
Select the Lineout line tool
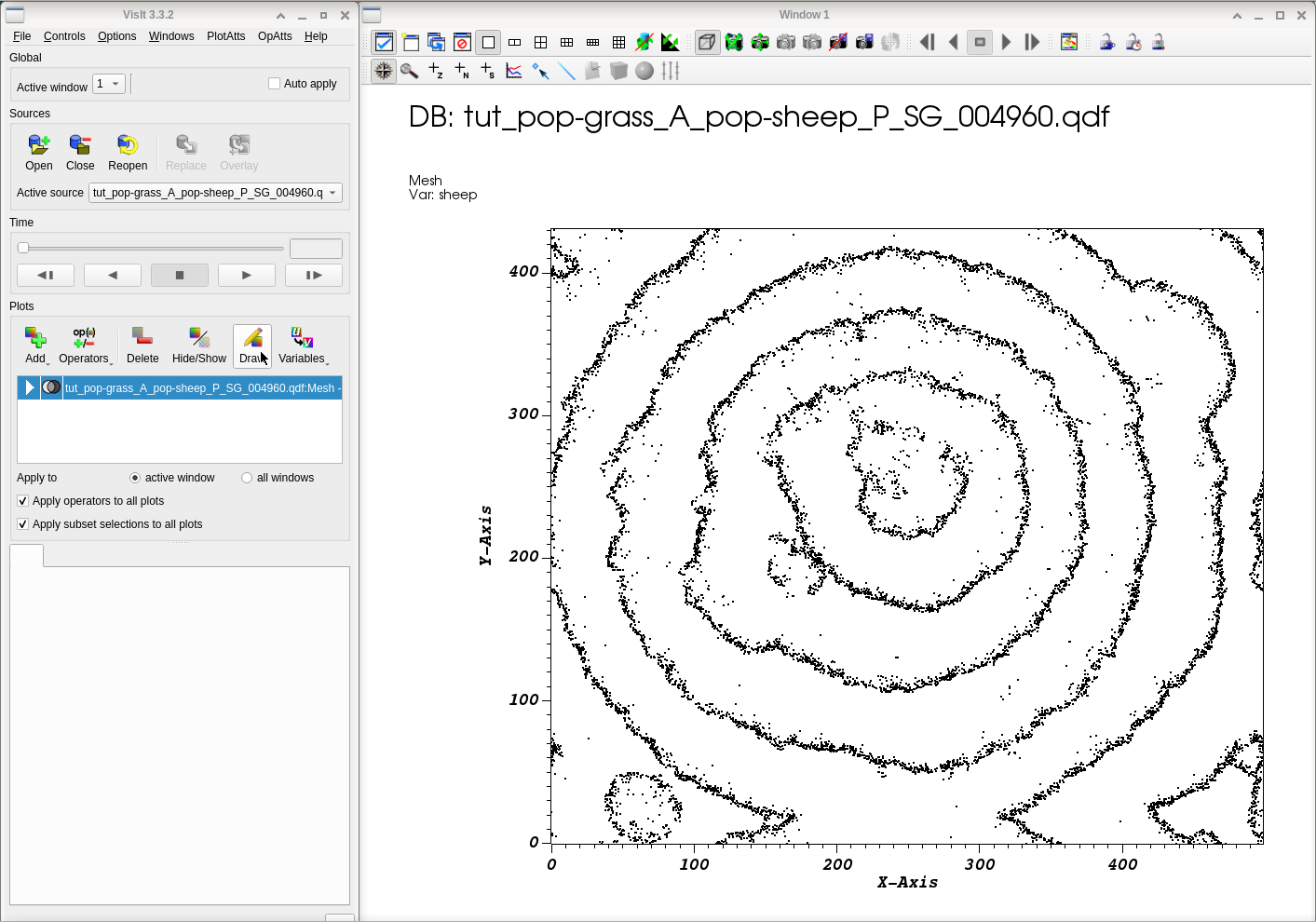566,71
